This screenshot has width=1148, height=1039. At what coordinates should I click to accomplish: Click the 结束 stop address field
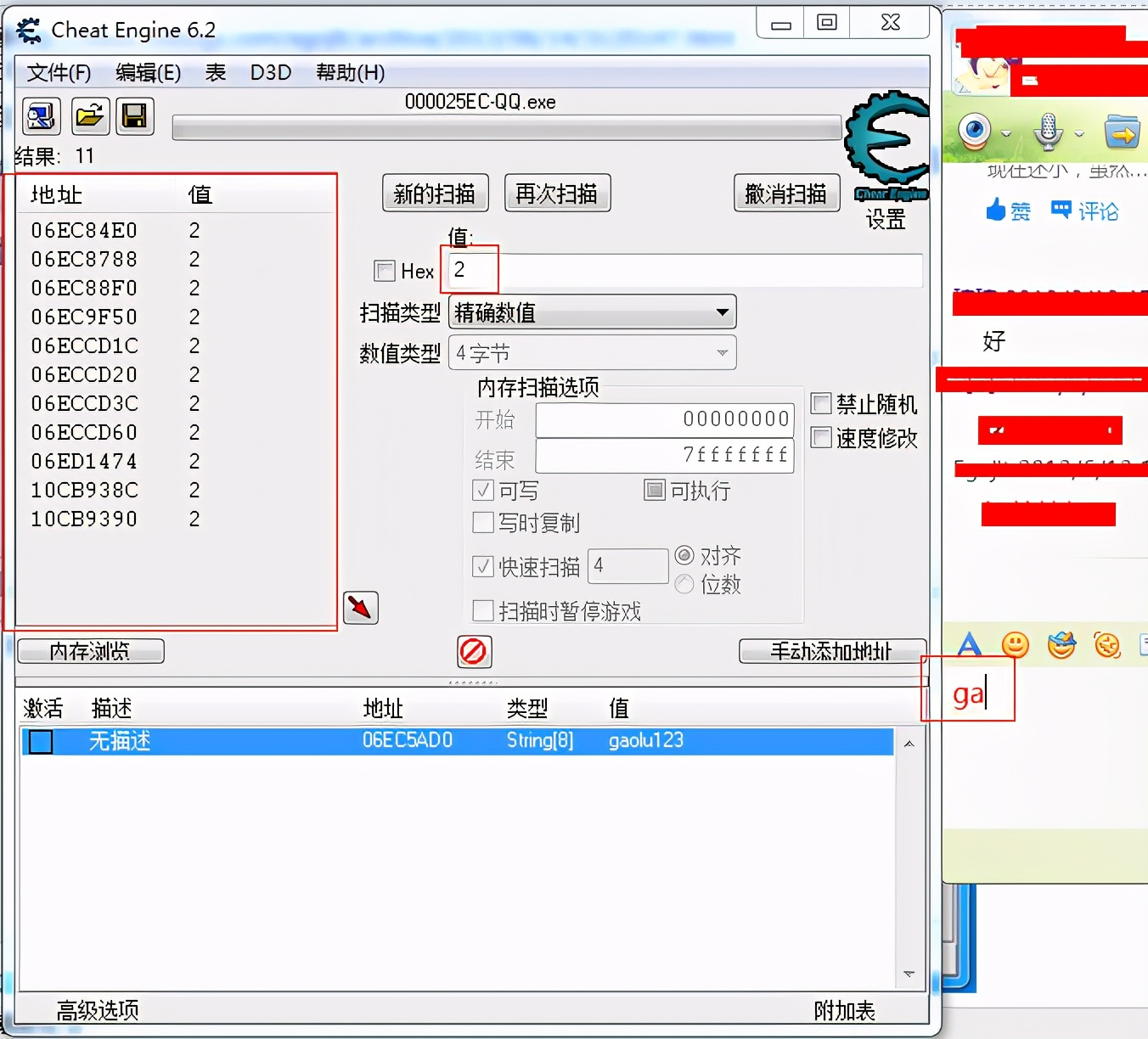665,456
